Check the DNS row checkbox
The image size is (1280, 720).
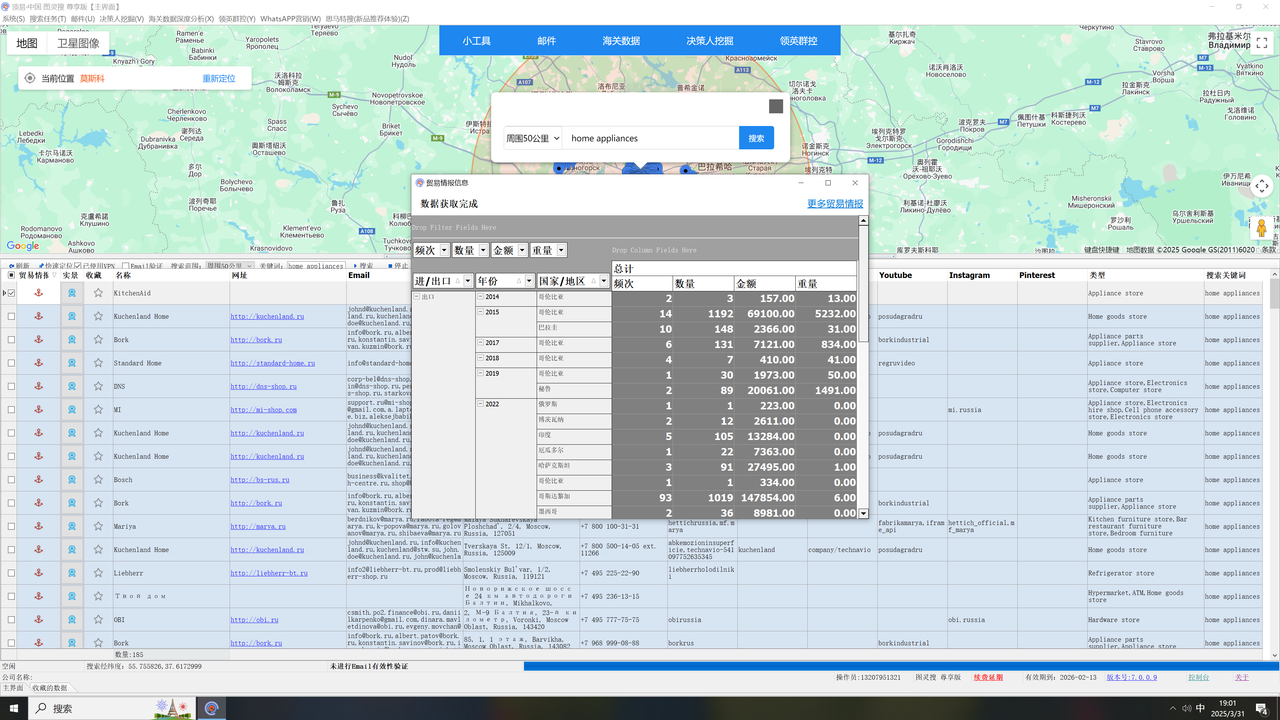point(11,386)
